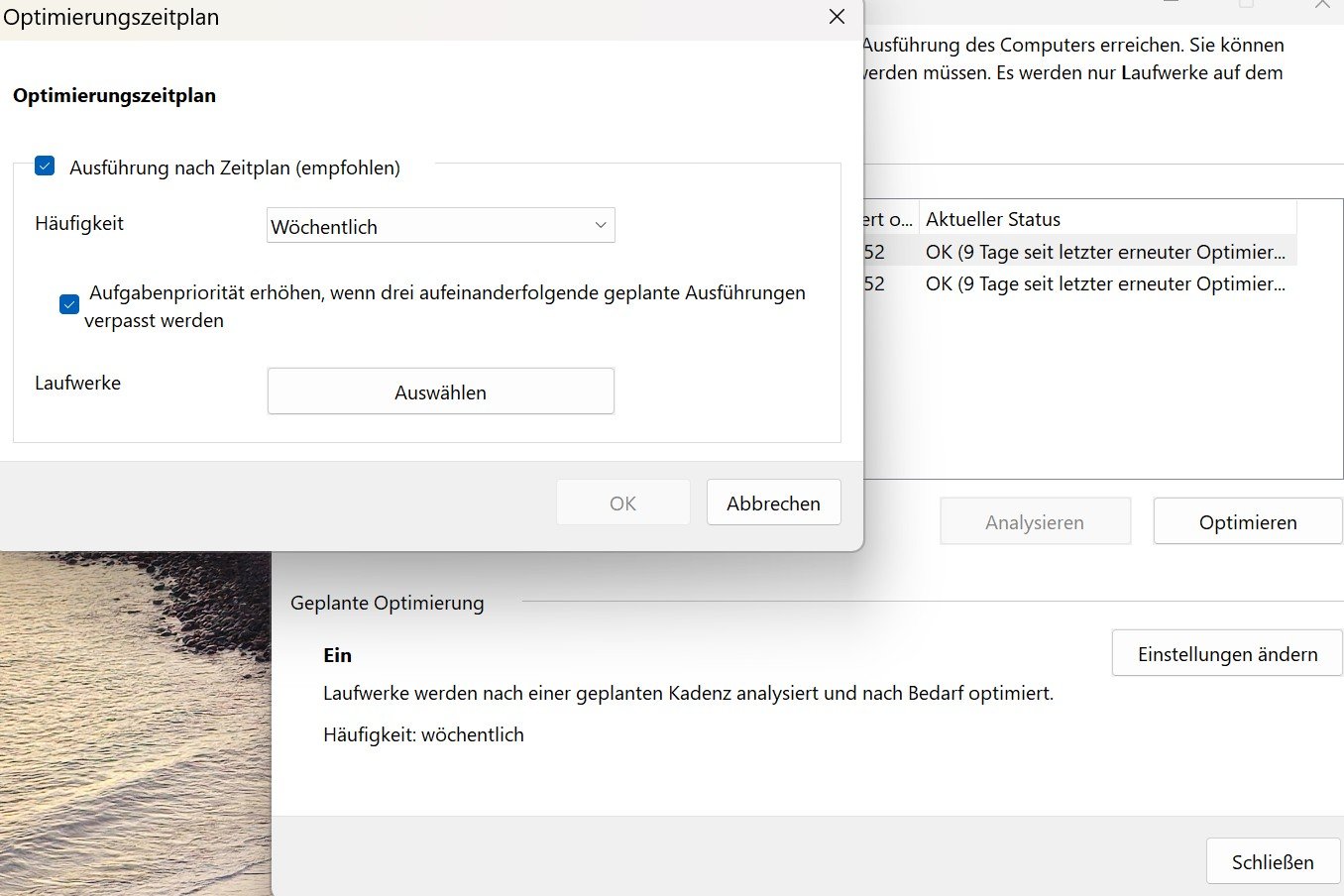Click the Laufwerke label in dialog
The width and height of the screenshot is (1344, 896).
(x=77, y=383)
